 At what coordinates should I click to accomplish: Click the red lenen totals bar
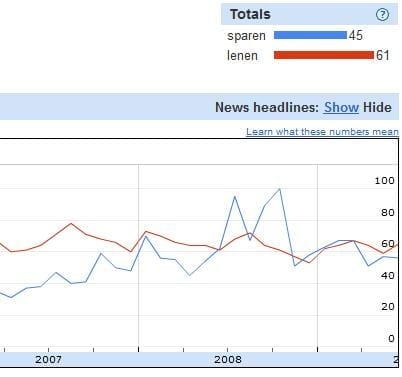pos(324,55)
